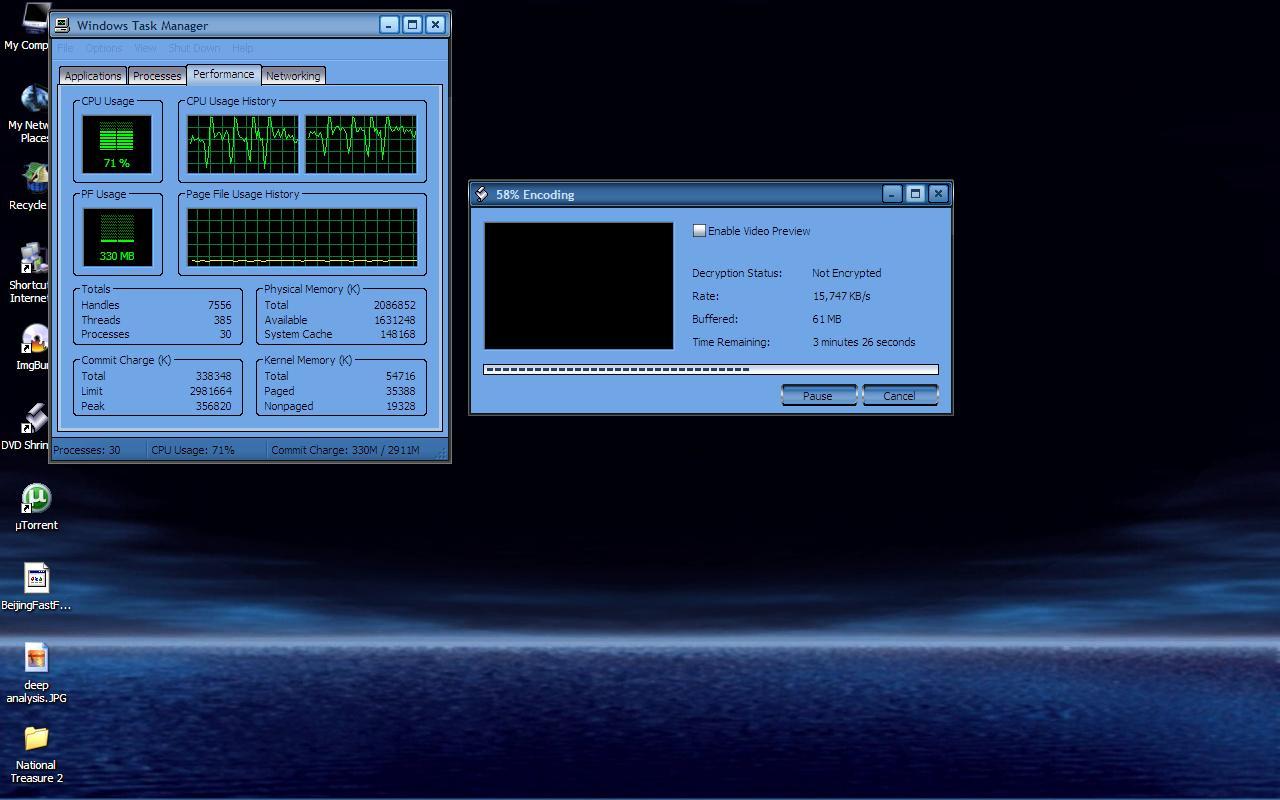Click Kernel Memory Nonpaged 19328

pos(400,406)
